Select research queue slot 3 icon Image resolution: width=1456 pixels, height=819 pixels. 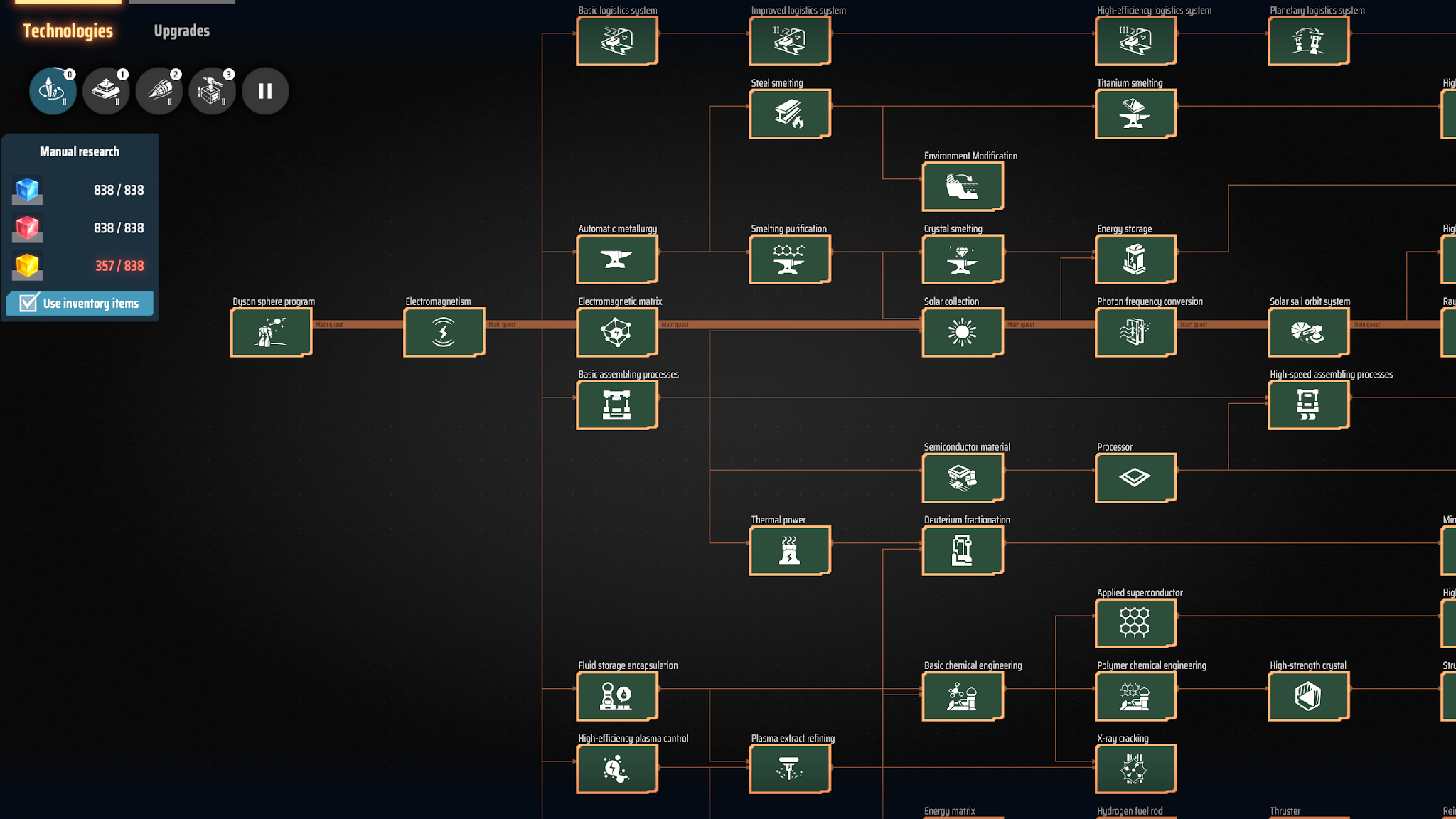click(212, 91)
